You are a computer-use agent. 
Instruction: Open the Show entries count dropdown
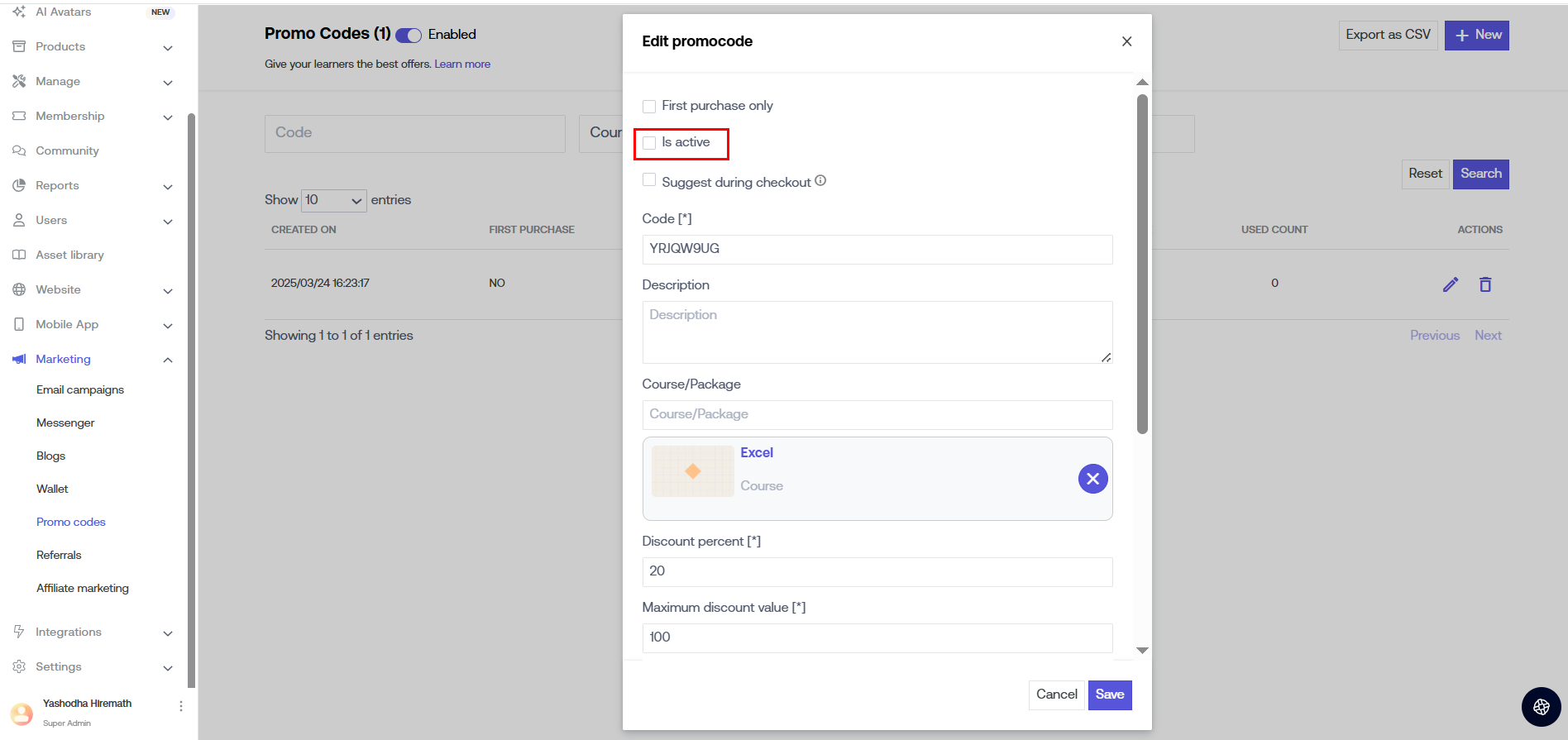click(x=333, y=200)
